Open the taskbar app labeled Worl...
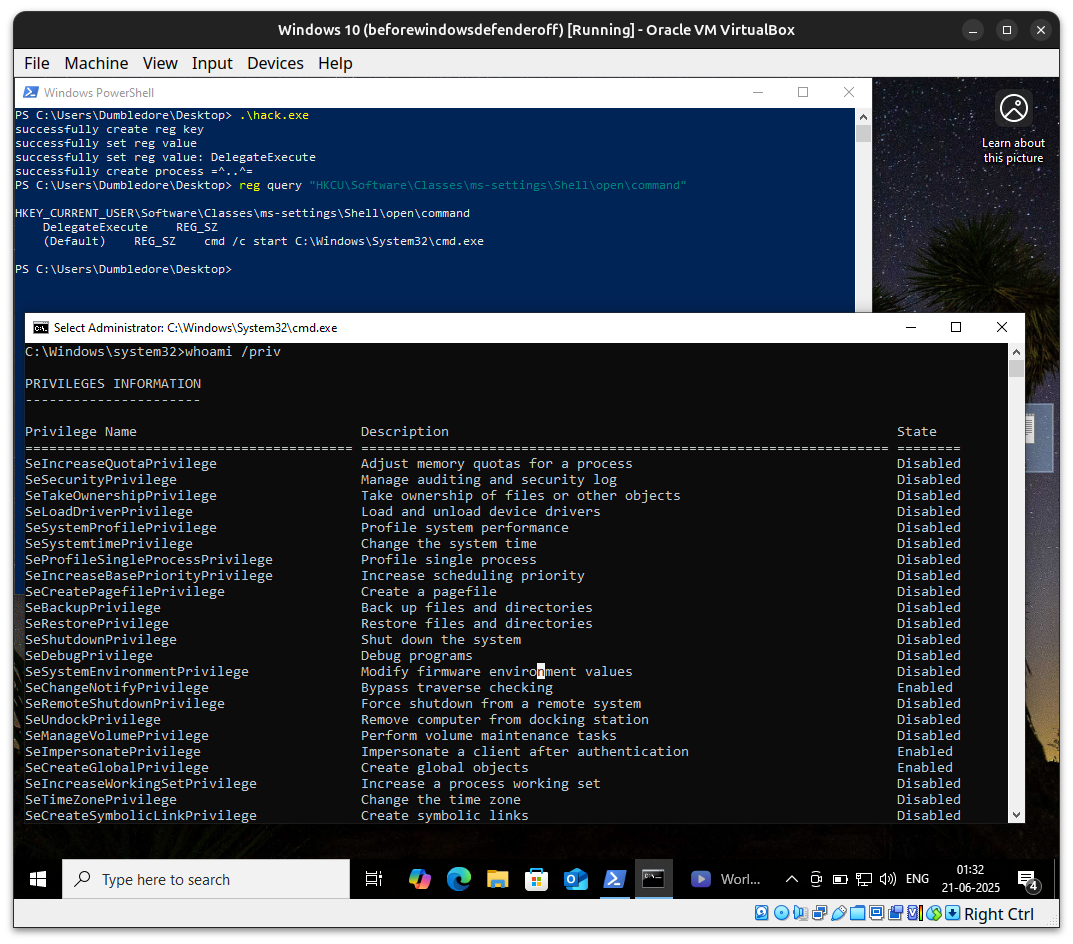 pyautogui.click(x=725, y=879)
